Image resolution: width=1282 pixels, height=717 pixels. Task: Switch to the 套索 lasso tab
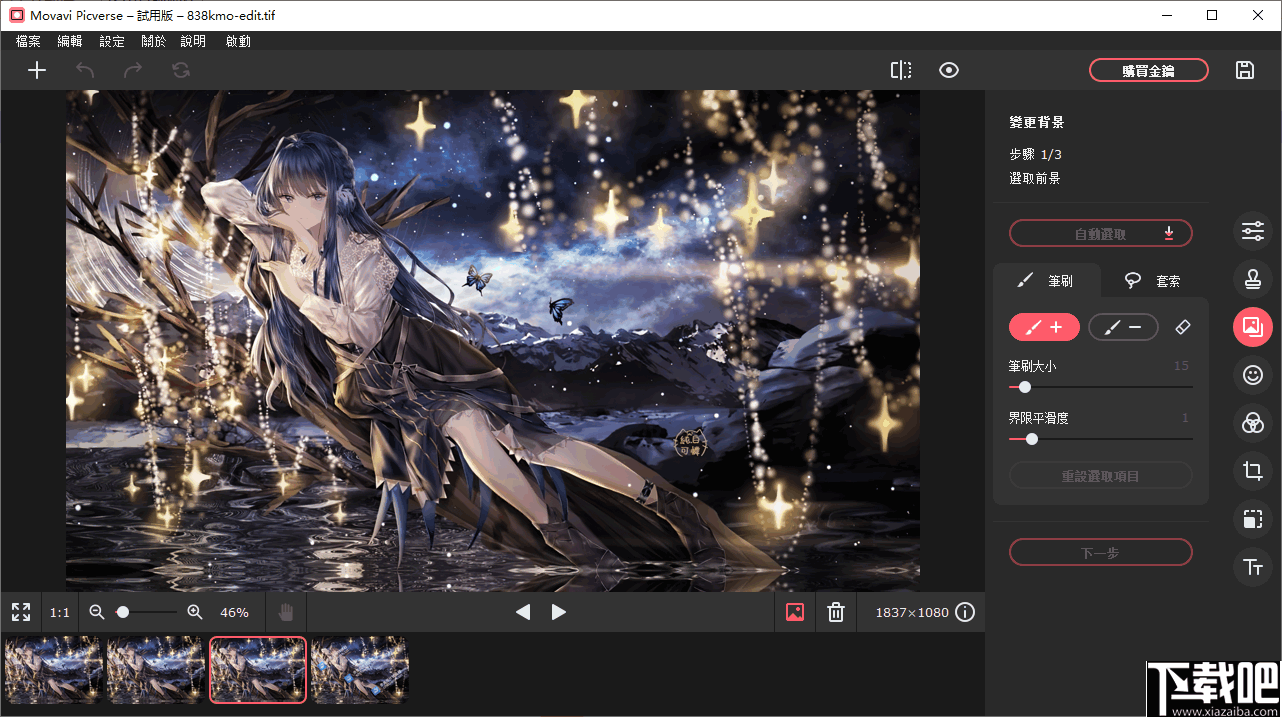[1154, 281]
